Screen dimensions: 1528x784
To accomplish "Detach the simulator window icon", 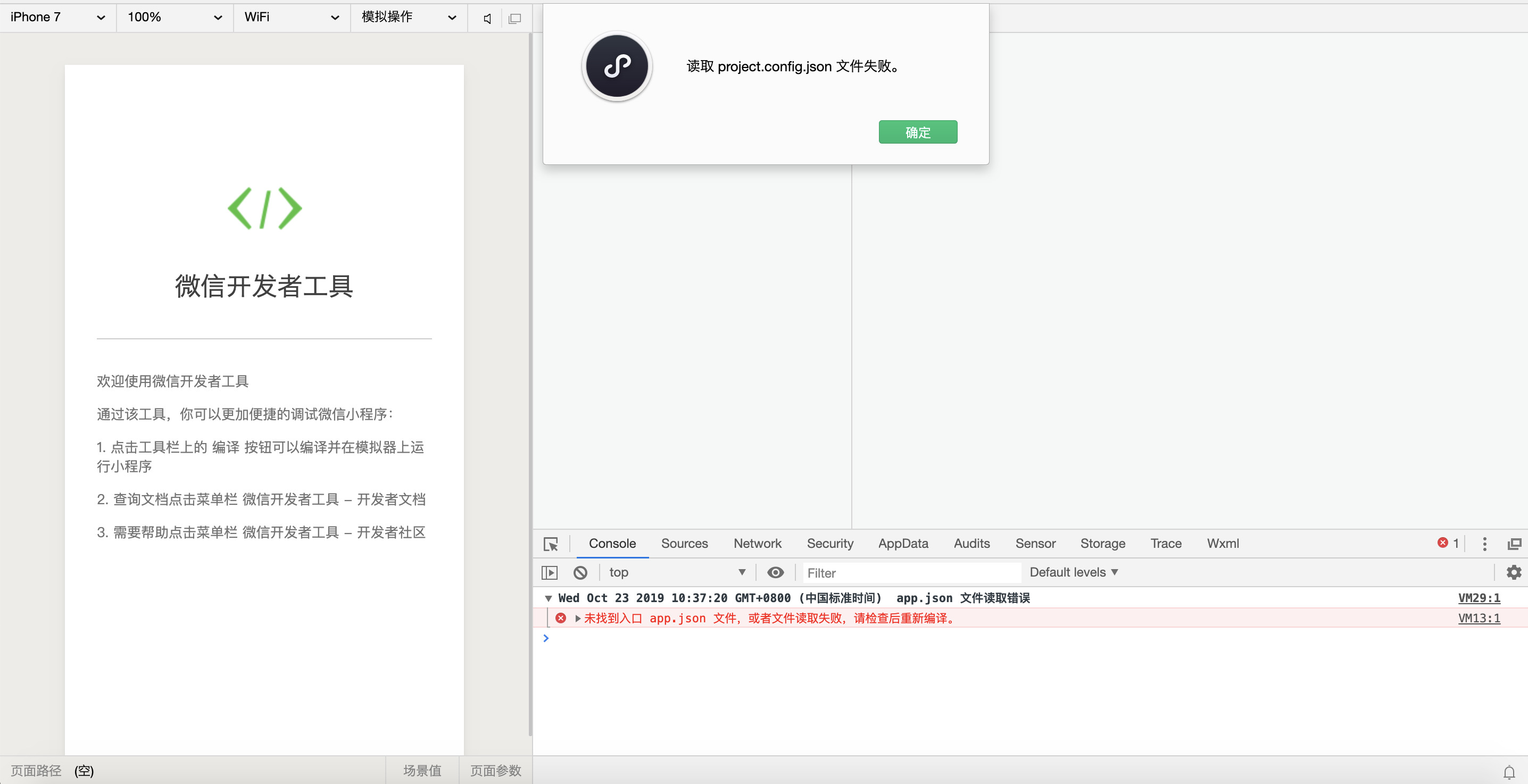I will click(515, 18).
